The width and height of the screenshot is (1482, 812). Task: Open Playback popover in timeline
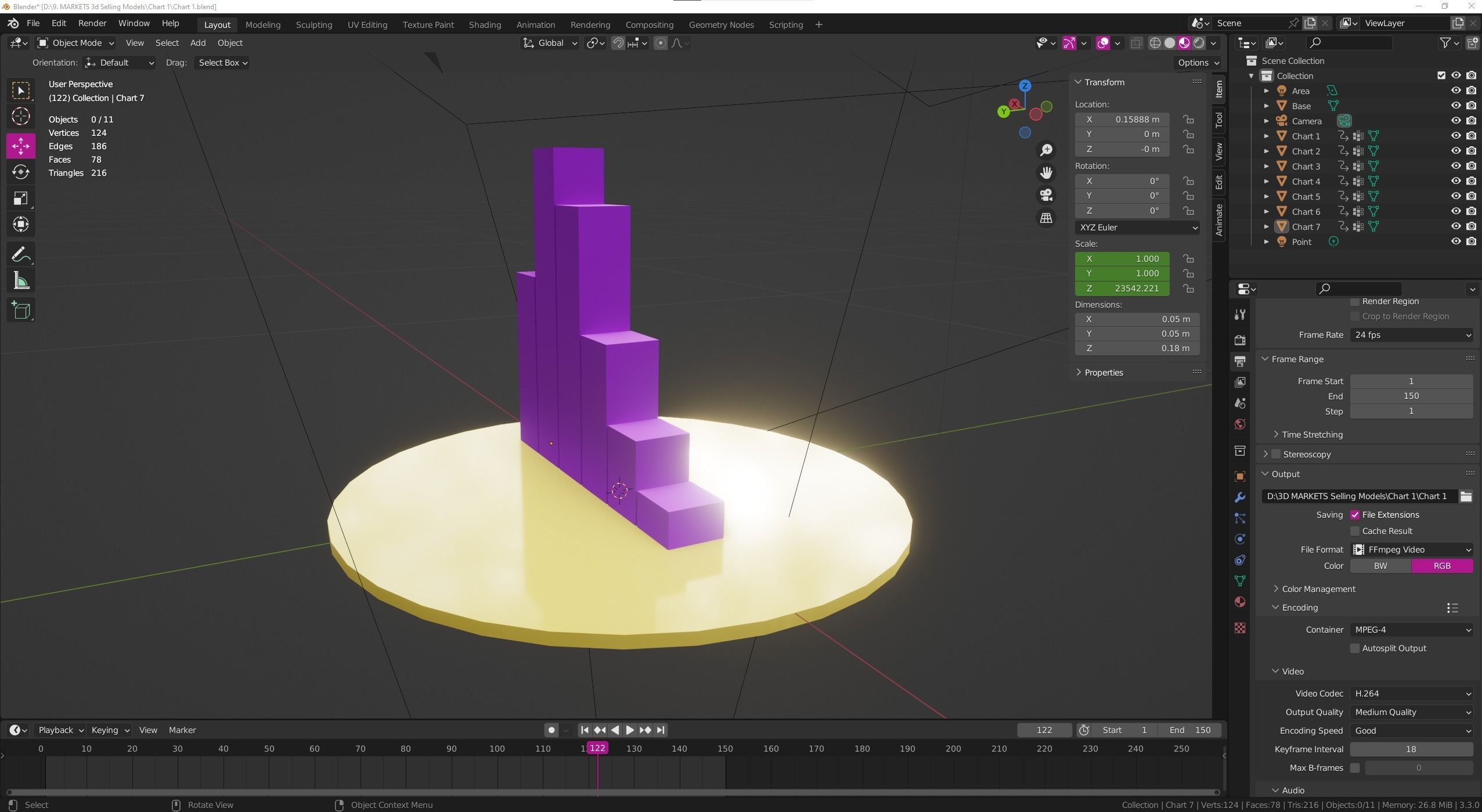(x=60, y=730)
